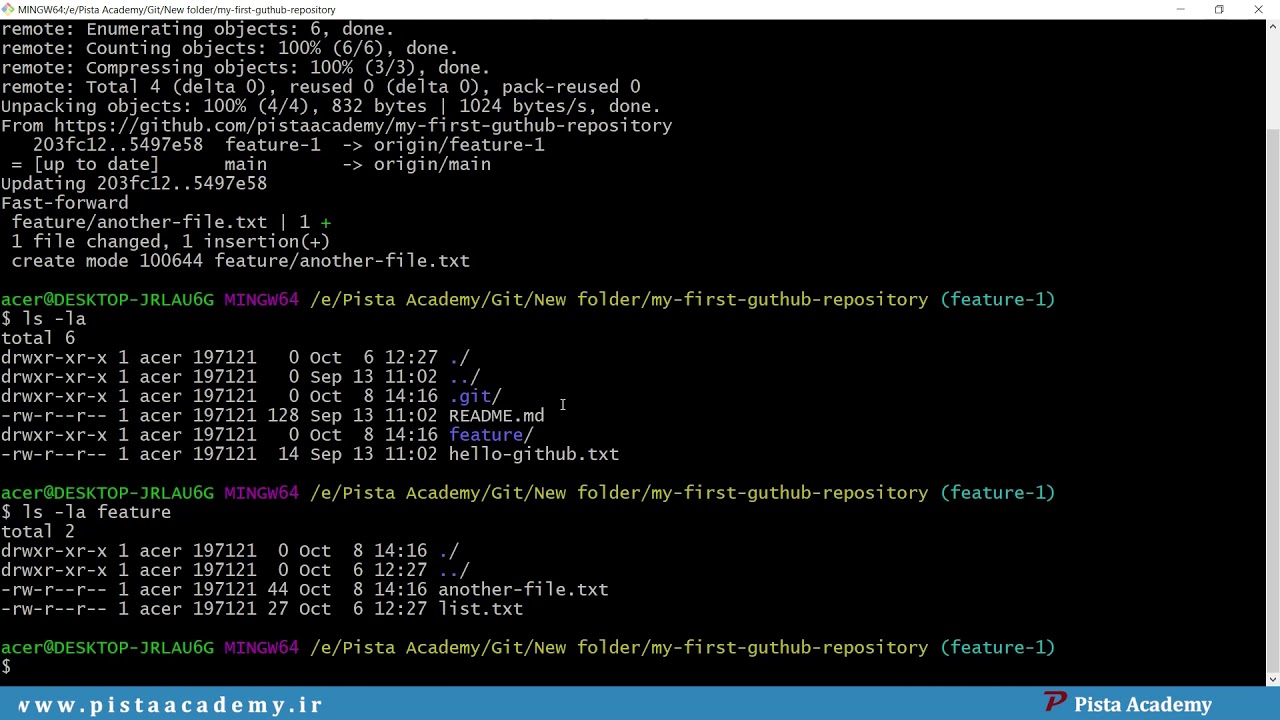1280x720 pixels.
Task: Click the MINGW64 terminal icon in title bar
Action: pos(8,9)
